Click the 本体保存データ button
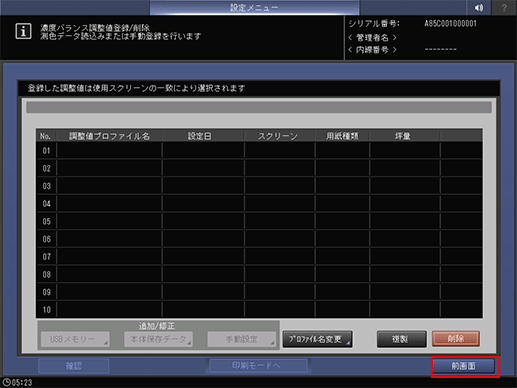The image size is (517, 388). tap(158, 339)
